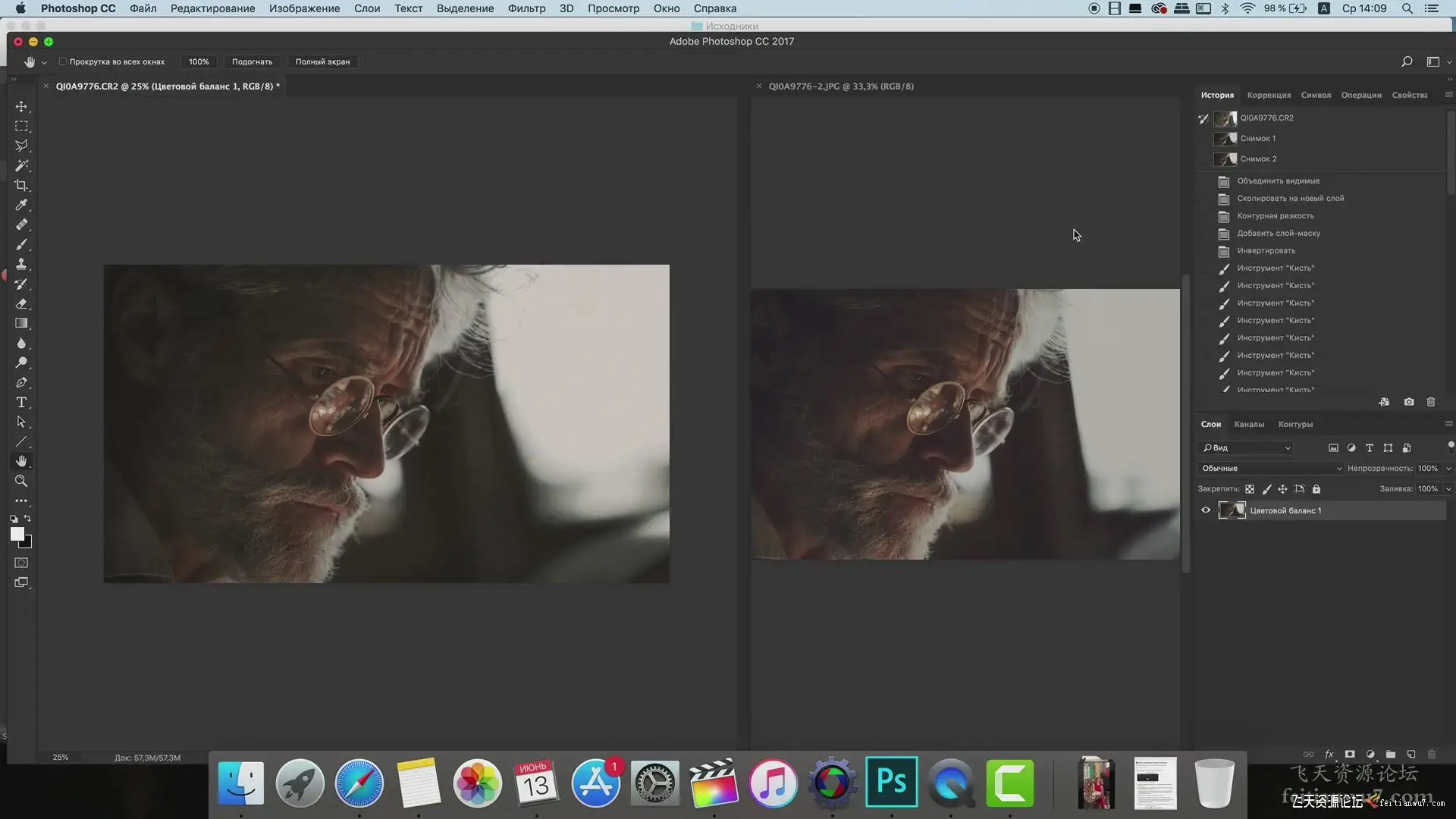Image resolution: width=1456 pixels, height=819 pixels.
Task: Click the 'Подогнать' button
Action: (252, 62)
